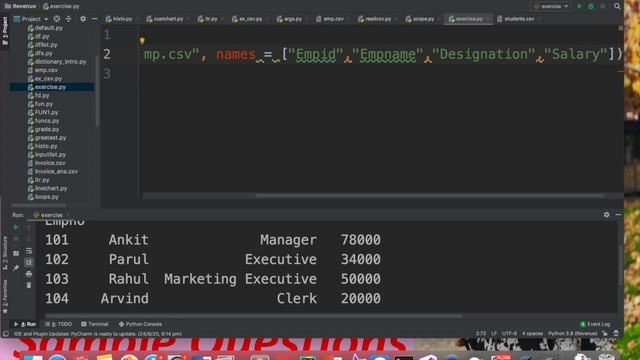Click the Locate/scroll-from-source icon in Project panel
Viewport: 640px width, 360px height.
click(57, 19)
